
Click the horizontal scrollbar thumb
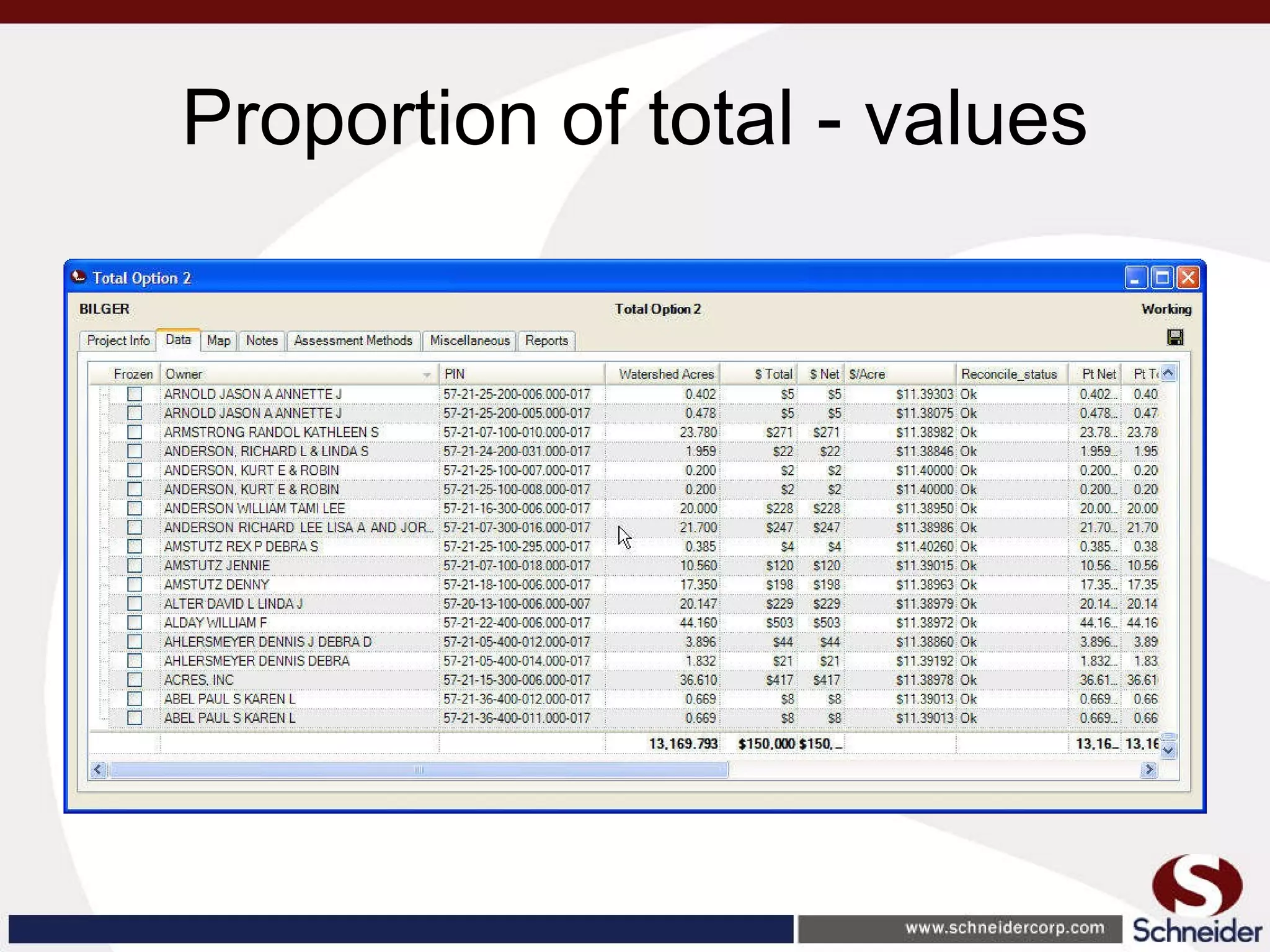[419, 770]
